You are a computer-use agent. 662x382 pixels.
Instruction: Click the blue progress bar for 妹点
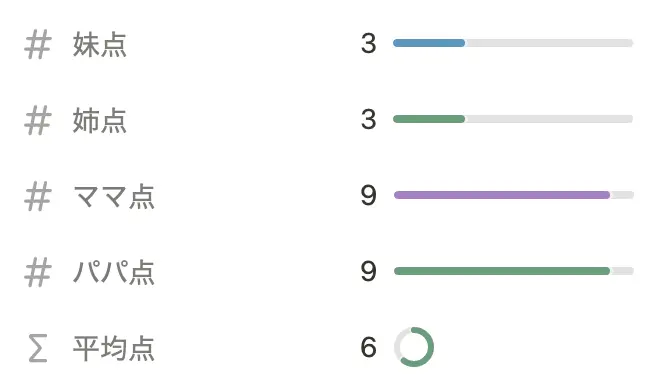coord(429,43)
